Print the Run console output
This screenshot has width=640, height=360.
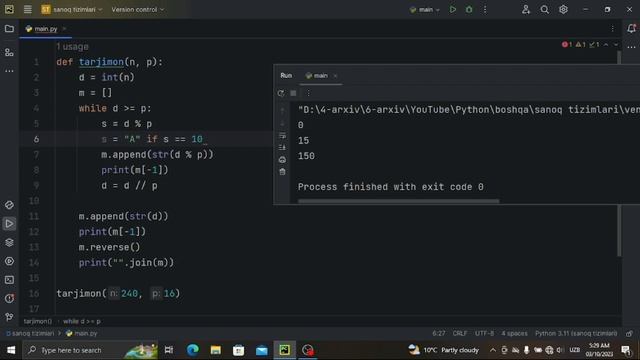(282, 160)
